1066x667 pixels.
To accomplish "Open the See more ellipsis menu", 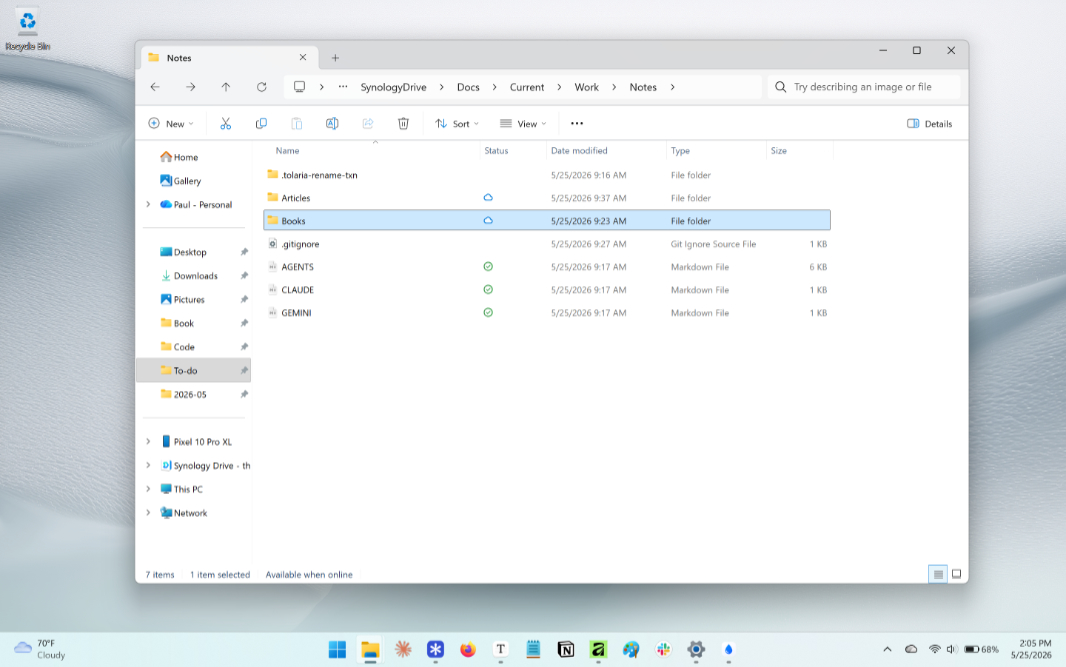I will click(577, 124).
